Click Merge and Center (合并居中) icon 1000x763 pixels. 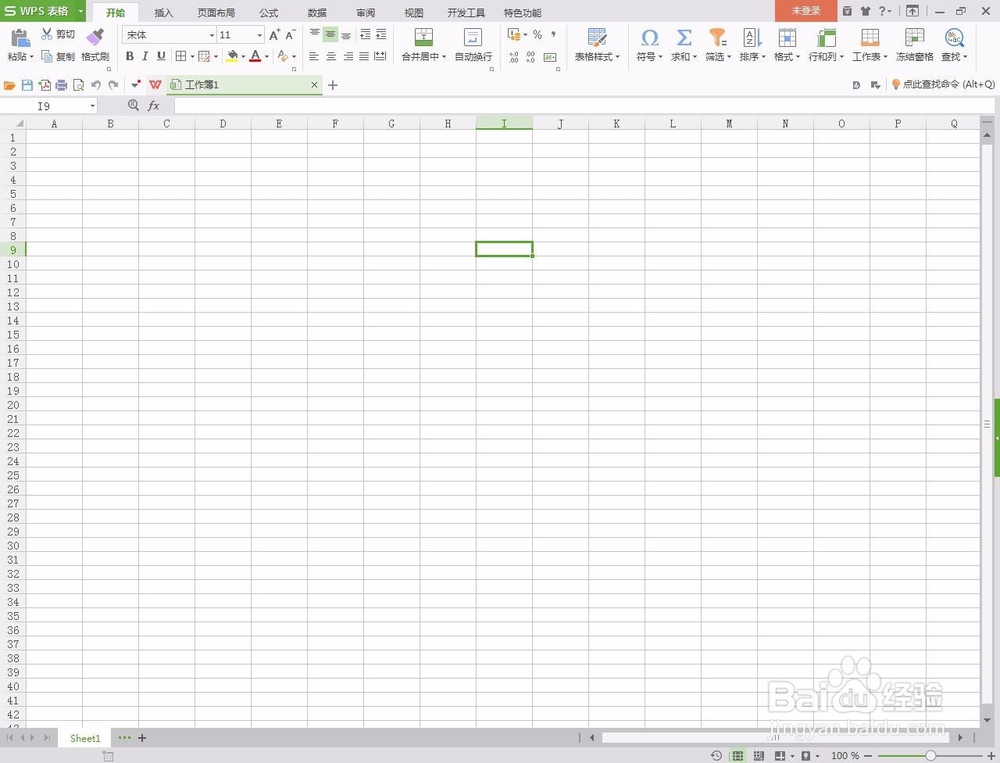[423, 38]
